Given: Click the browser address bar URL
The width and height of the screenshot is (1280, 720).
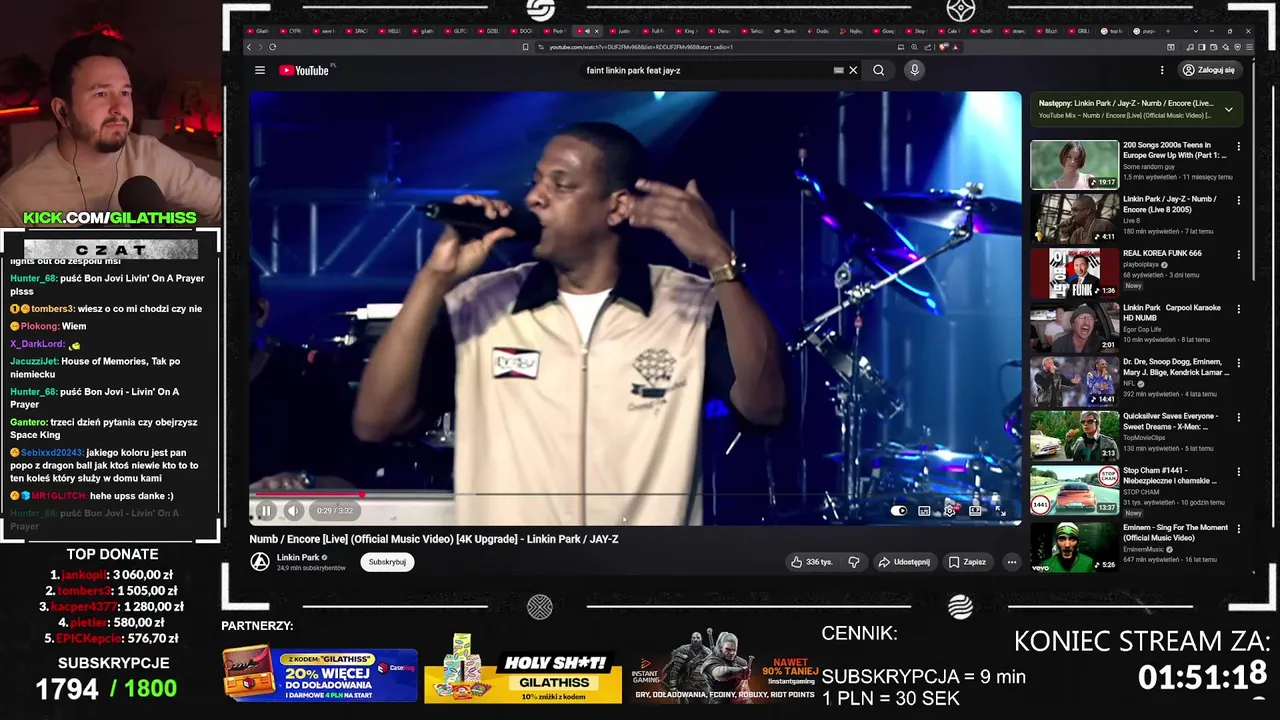Looking at the screenshot, I should (641, 47).
